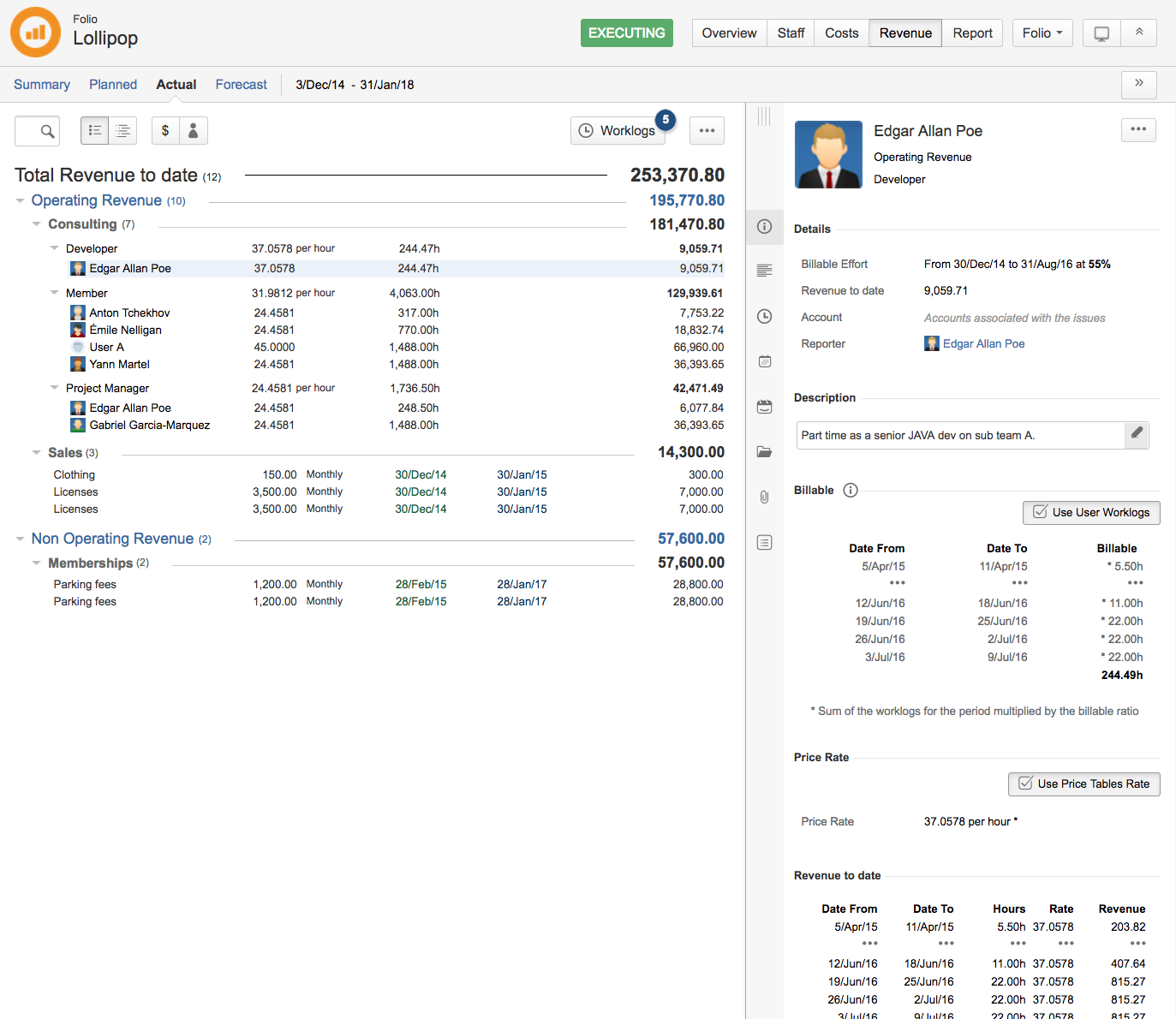Edit description with pencil icon
Viewport: 1176px width, 1019px height.
(x=1137, y=434)
